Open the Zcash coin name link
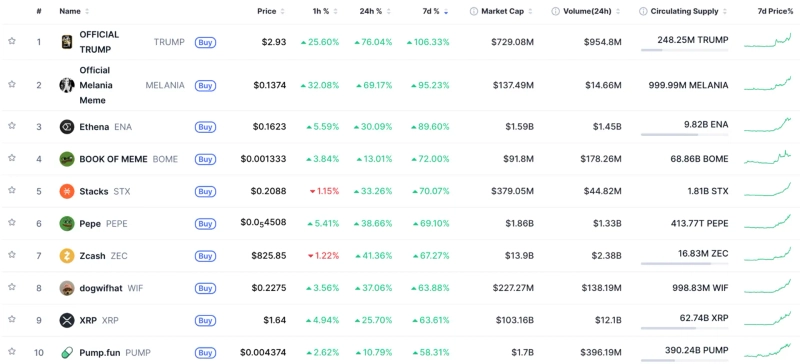The height and width of the screenshot is (364, 800). tap(93, 256)
